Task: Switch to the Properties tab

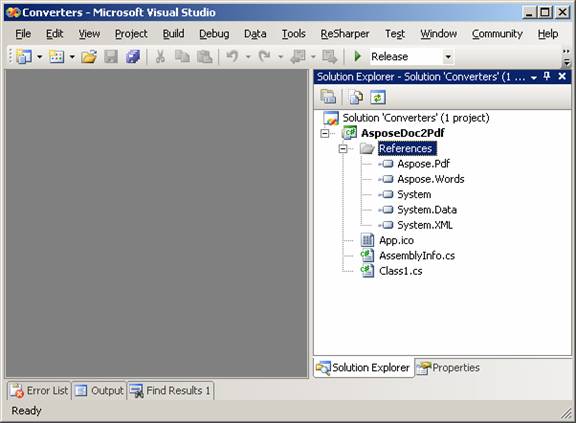Action: pos(448,368)
